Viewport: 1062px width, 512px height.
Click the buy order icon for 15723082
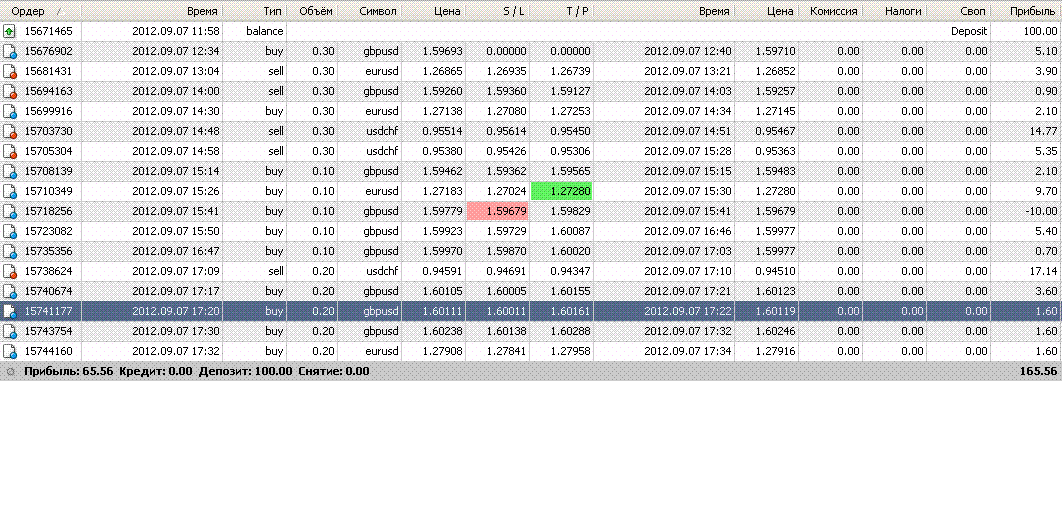point(9,231)
